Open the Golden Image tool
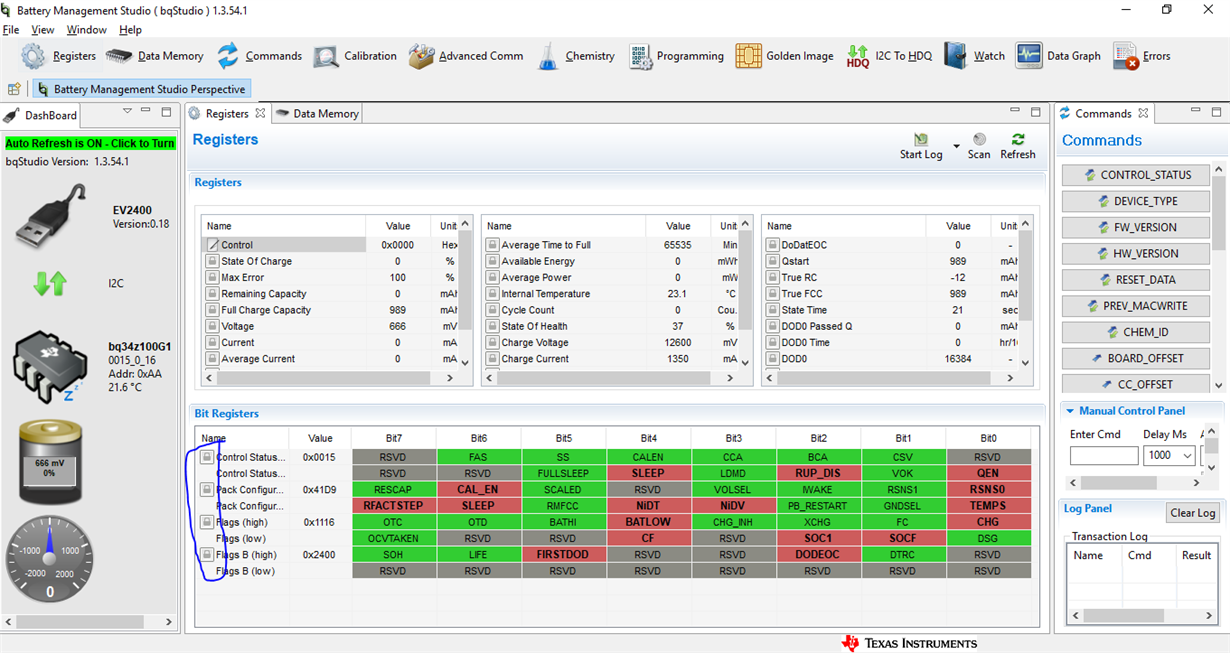This screenshot has height=653, width=1230. coord(784,56)
